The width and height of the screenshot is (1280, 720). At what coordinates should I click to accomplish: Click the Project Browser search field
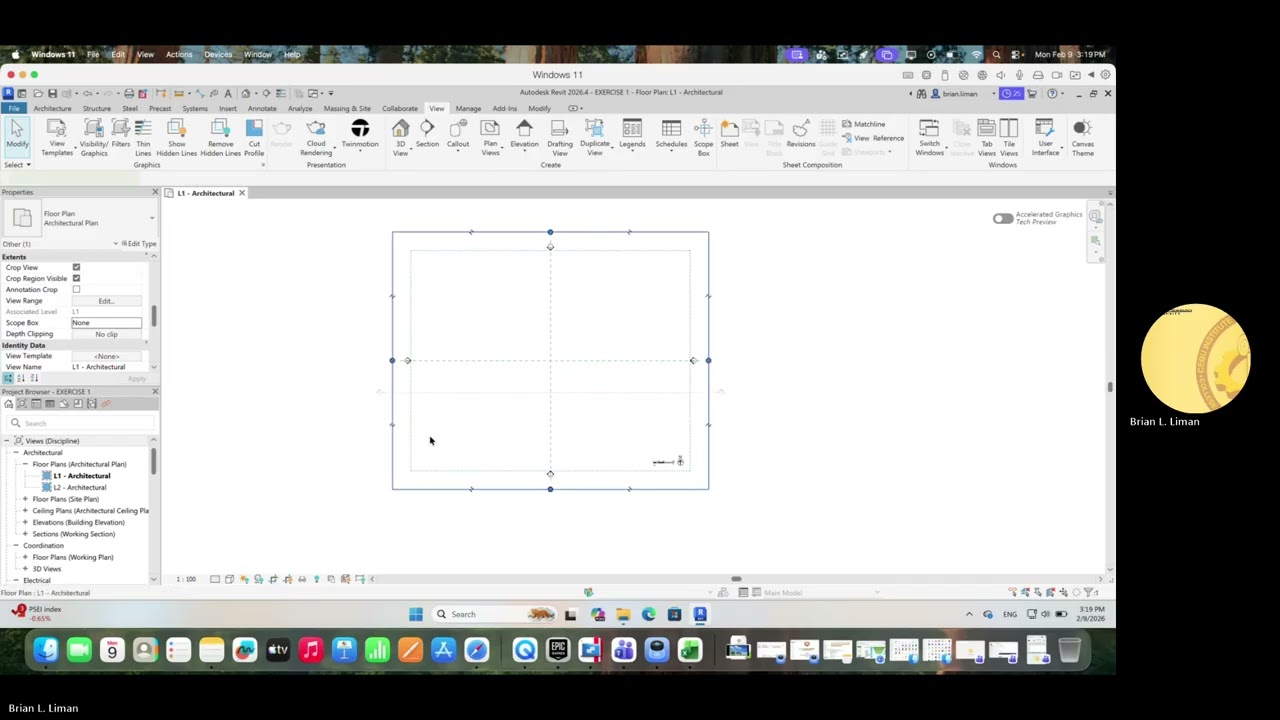point(80,423)
